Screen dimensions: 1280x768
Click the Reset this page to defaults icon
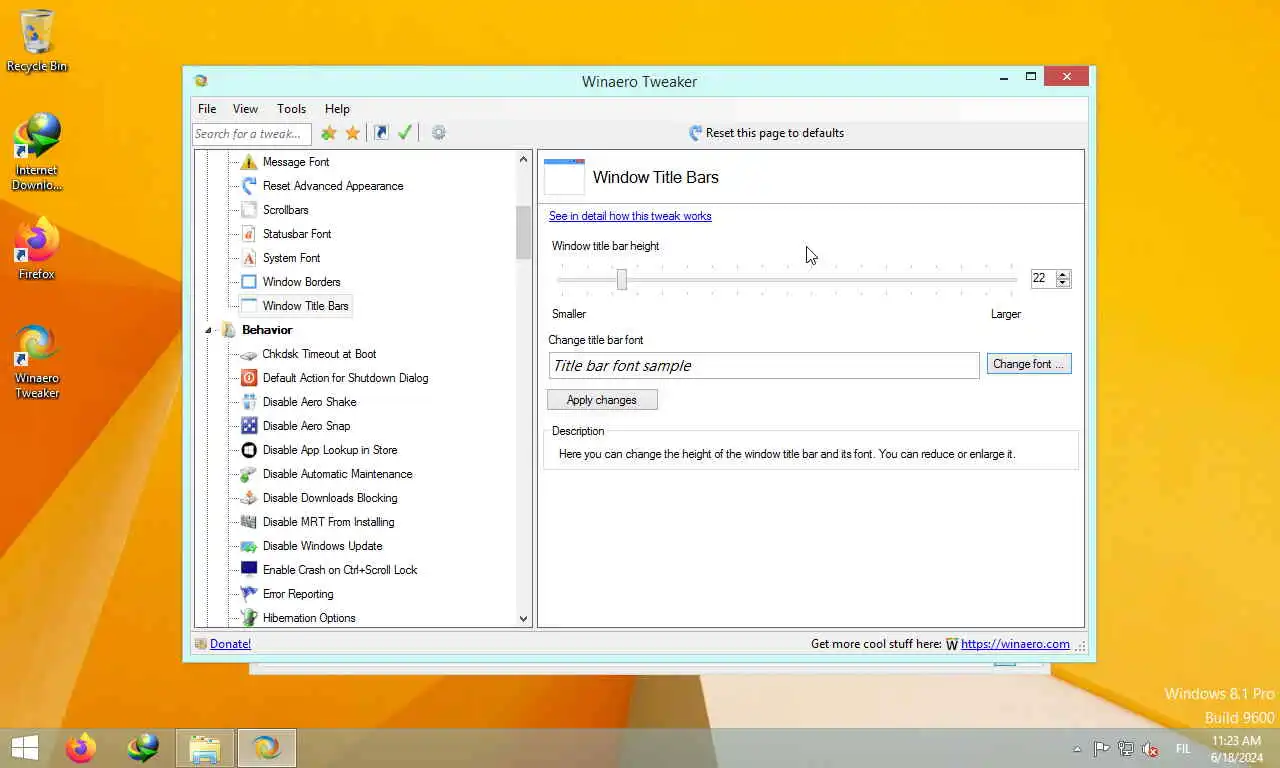point(696,133)
